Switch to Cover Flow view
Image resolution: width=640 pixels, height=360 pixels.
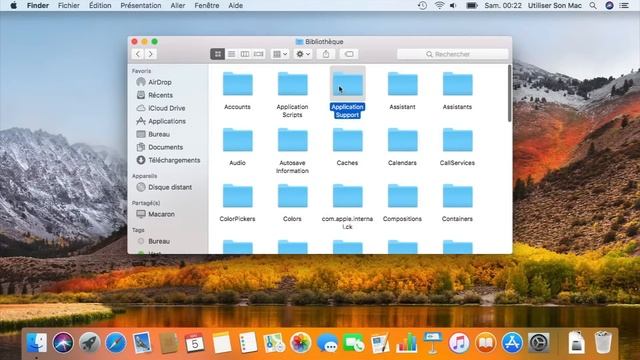259,54
